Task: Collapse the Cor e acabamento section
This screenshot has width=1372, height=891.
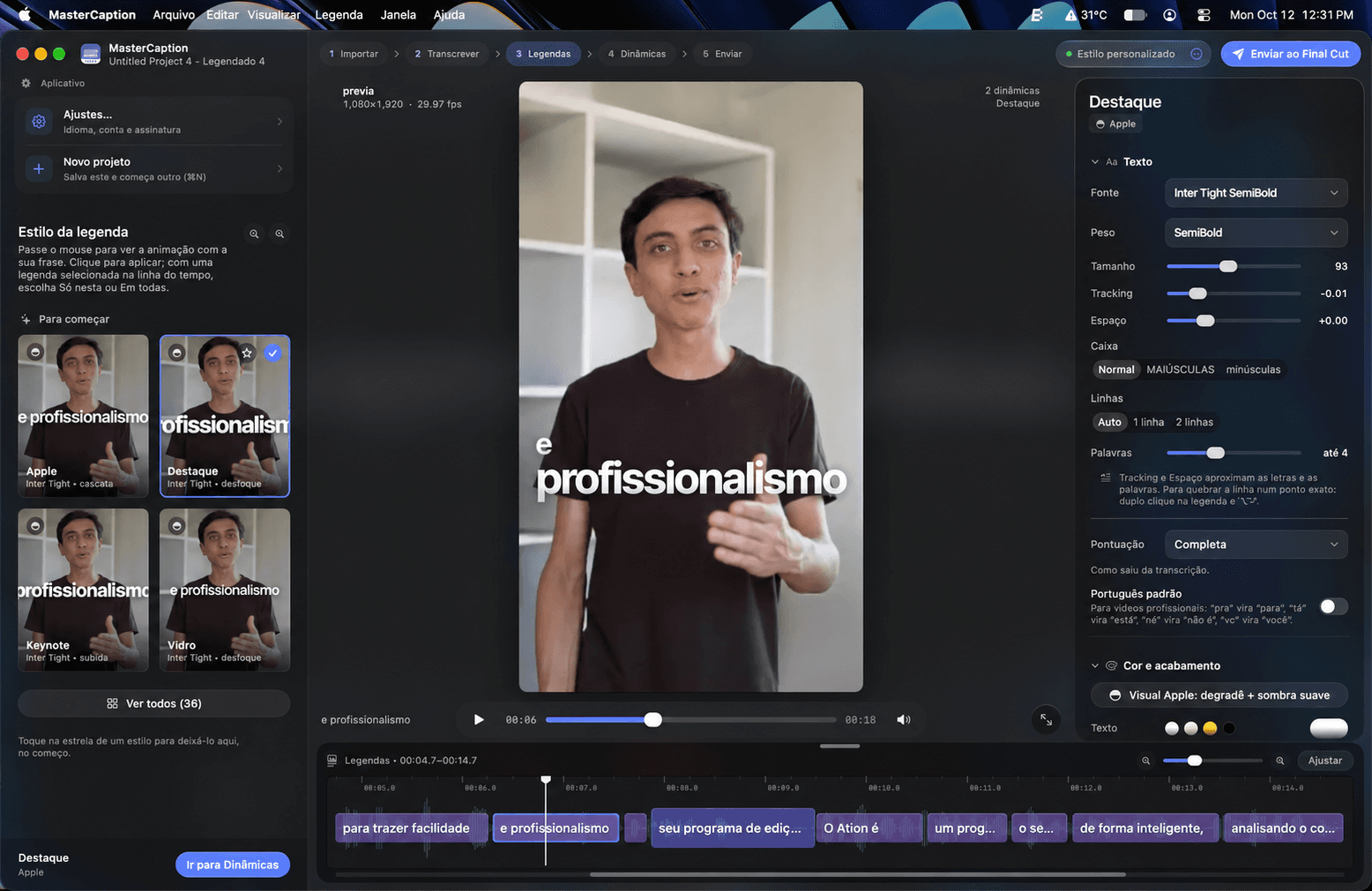Action: click(x=1095, y=666)
